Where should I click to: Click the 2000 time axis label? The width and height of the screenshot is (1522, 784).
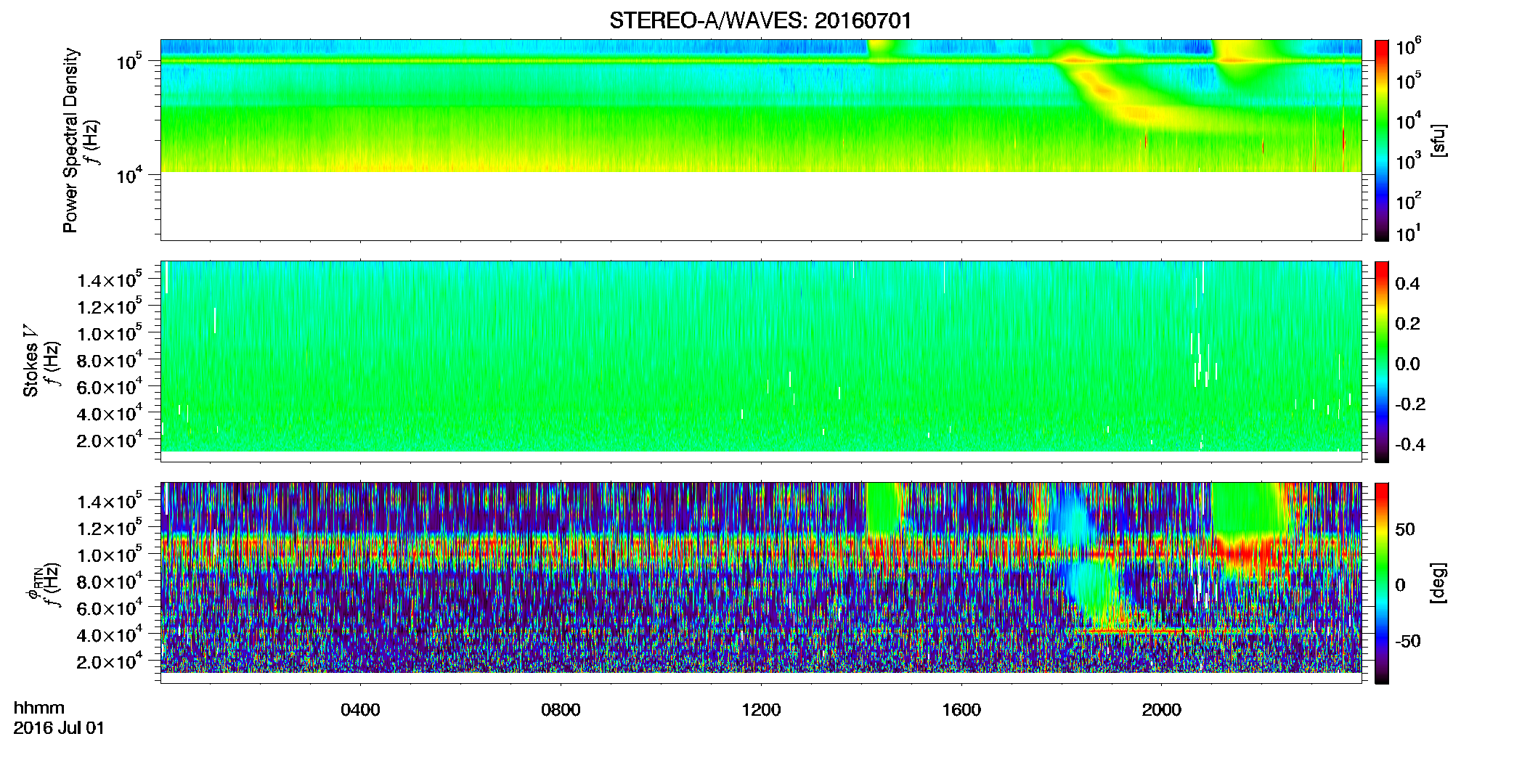1162,710
